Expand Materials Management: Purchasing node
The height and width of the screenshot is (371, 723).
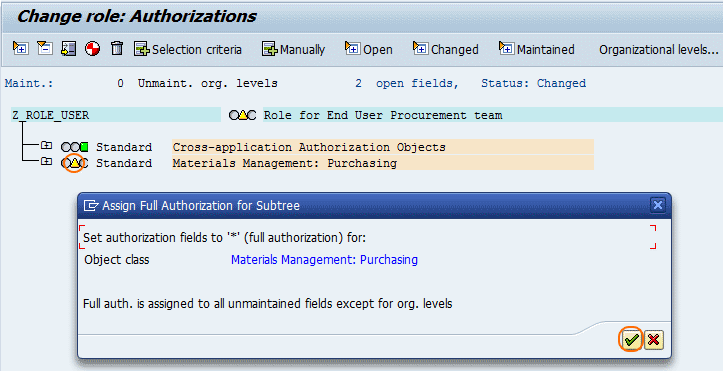pos(46,161)
